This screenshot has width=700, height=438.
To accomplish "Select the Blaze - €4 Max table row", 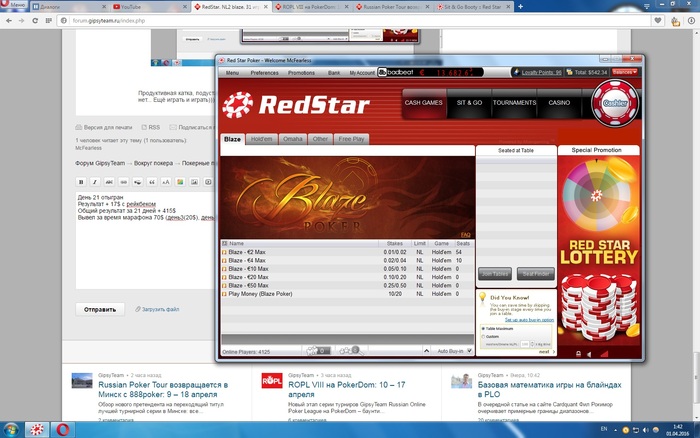I will coord(347,260).
